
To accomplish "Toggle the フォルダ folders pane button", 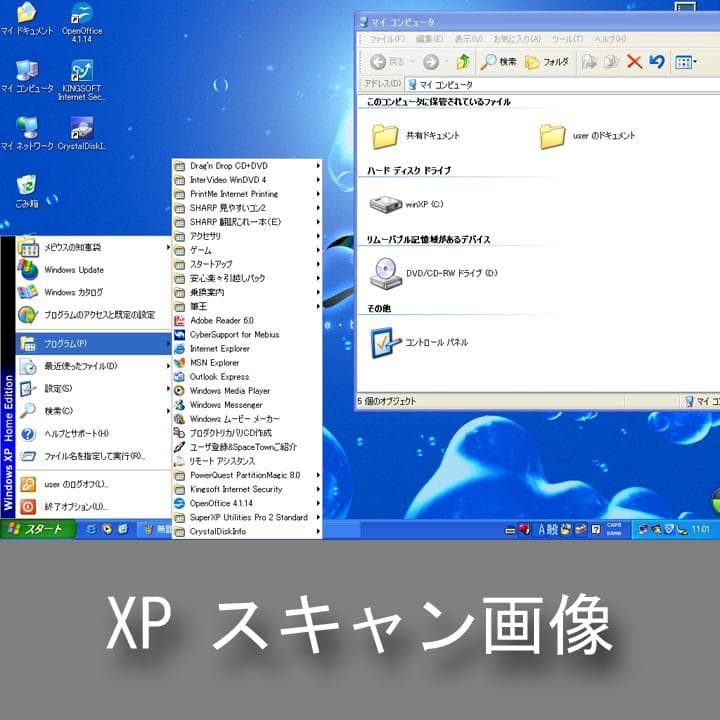I will tap(546, 62).
